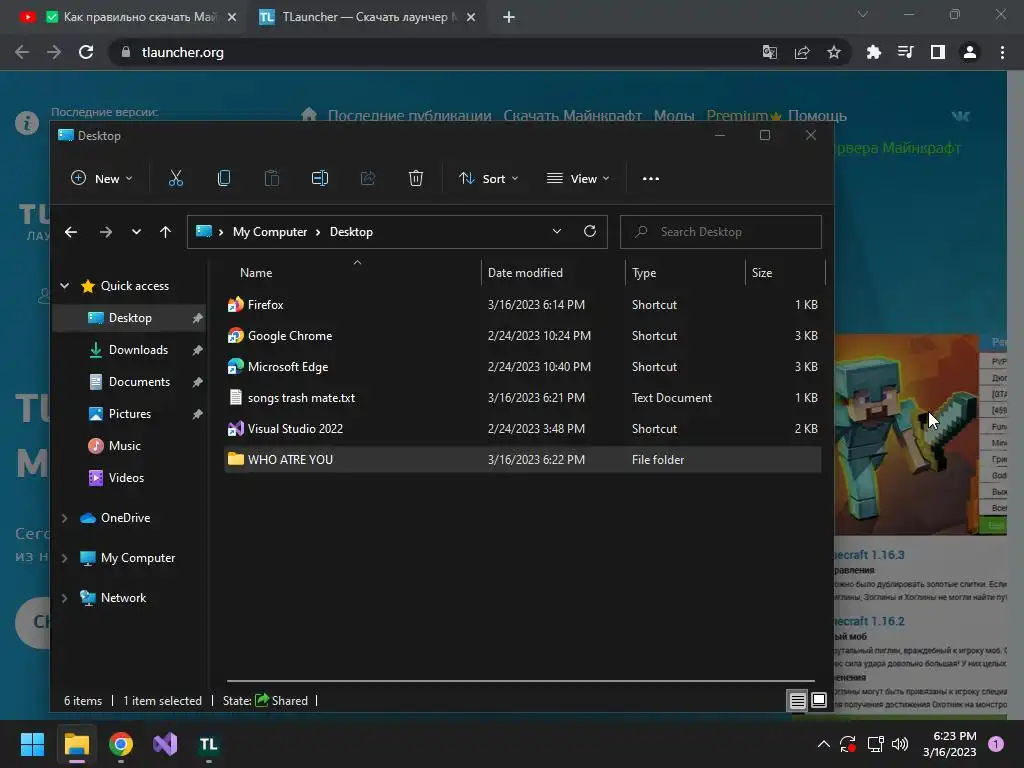The height and width of the screenshot is (768, 1024).
Task: Click My Computer in address breadcrumb
Action: point(270,232)
